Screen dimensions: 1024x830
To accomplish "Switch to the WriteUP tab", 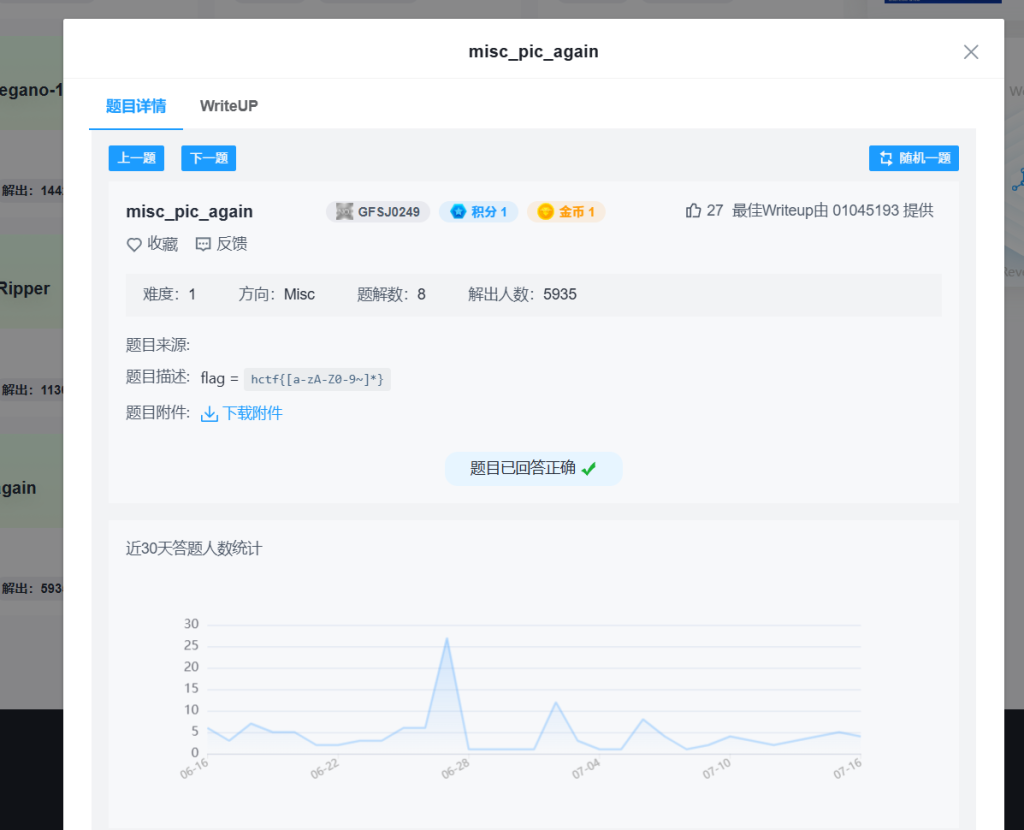I will pyautogui.click(x=229, y=106).
